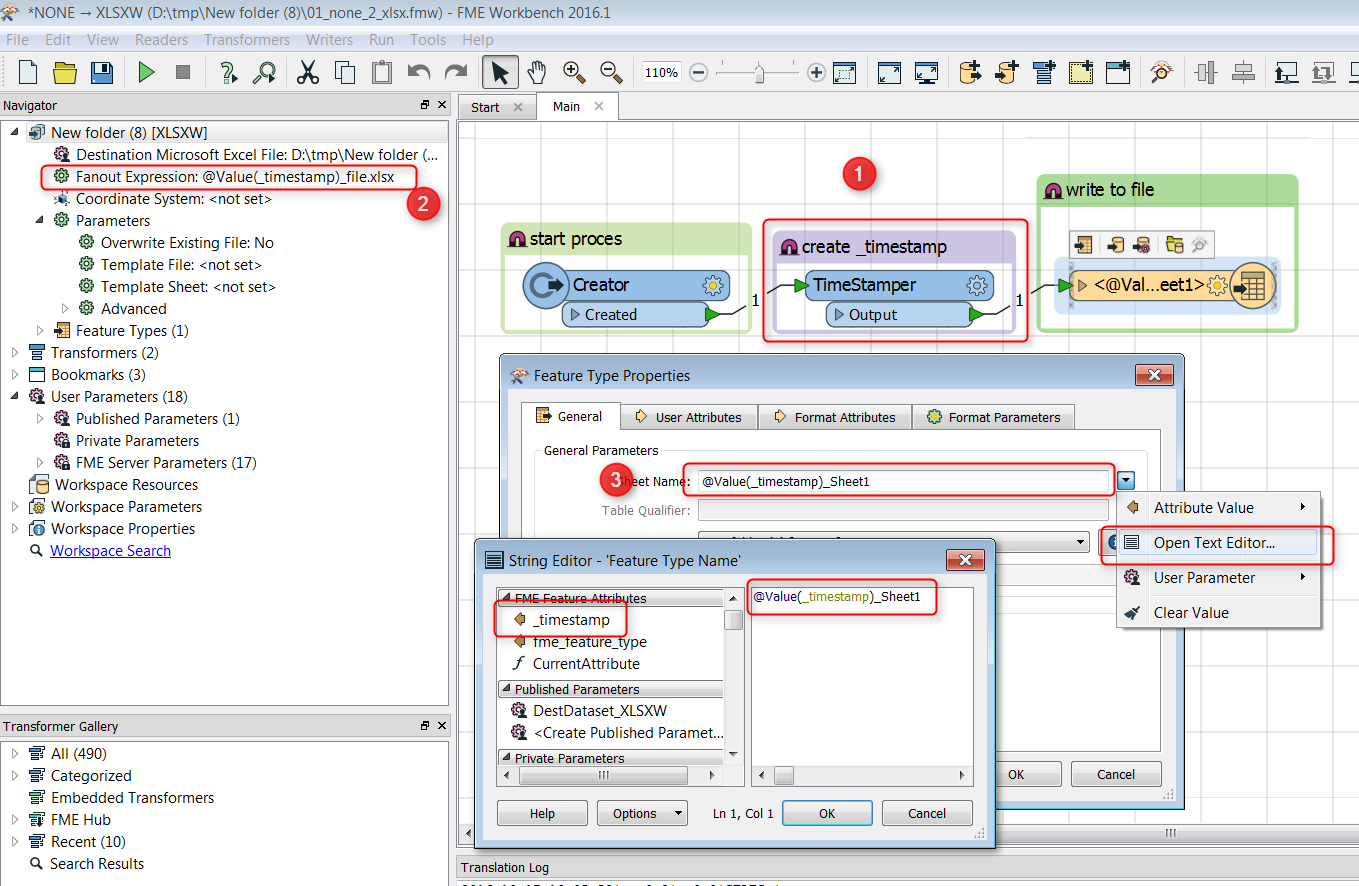
Task: Expand Bookmarks (3) in Navigator
Action: (15, 374)
